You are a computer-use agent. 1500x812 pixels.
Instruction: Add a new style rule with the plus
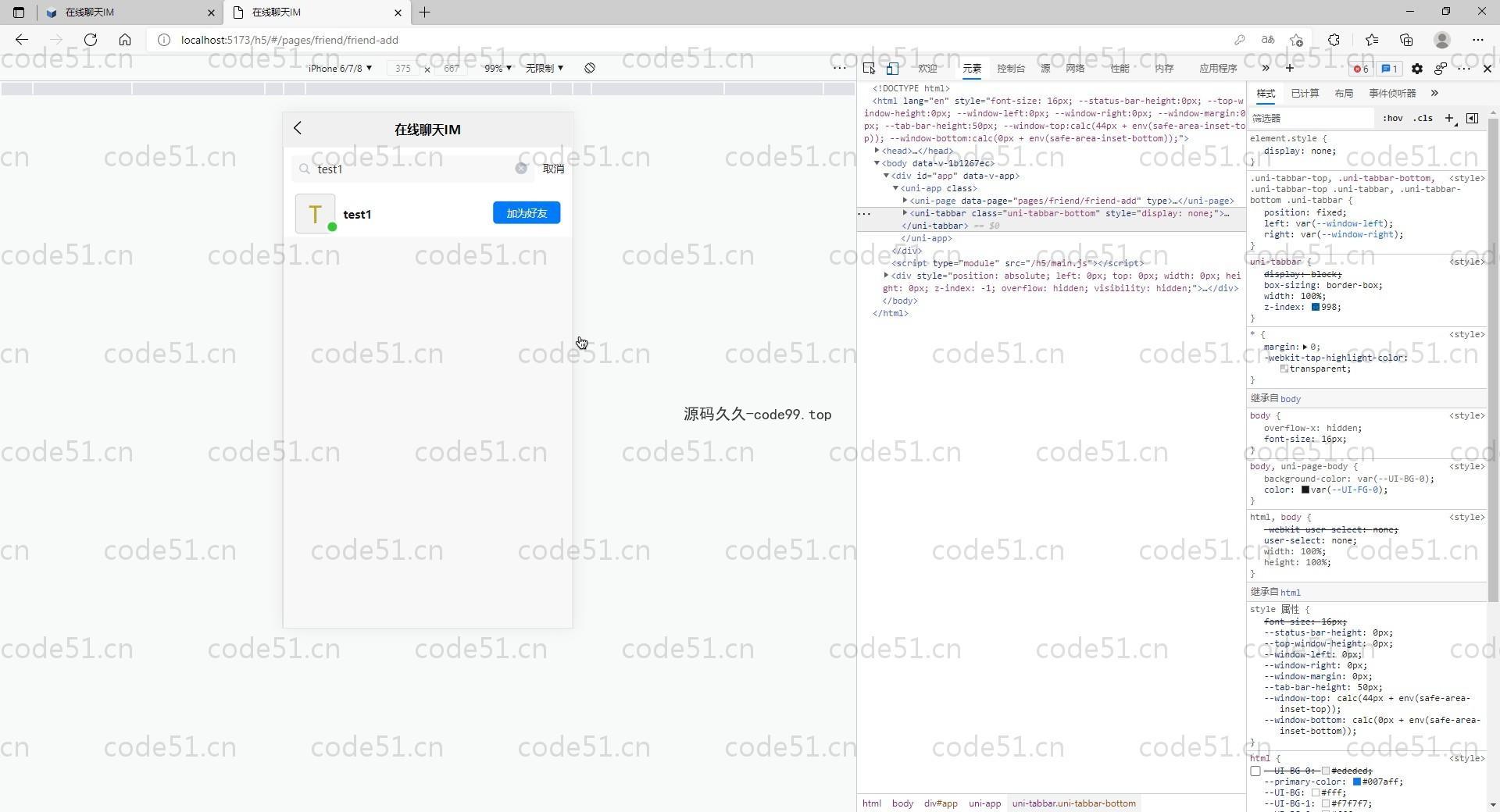click(1450, 119)
